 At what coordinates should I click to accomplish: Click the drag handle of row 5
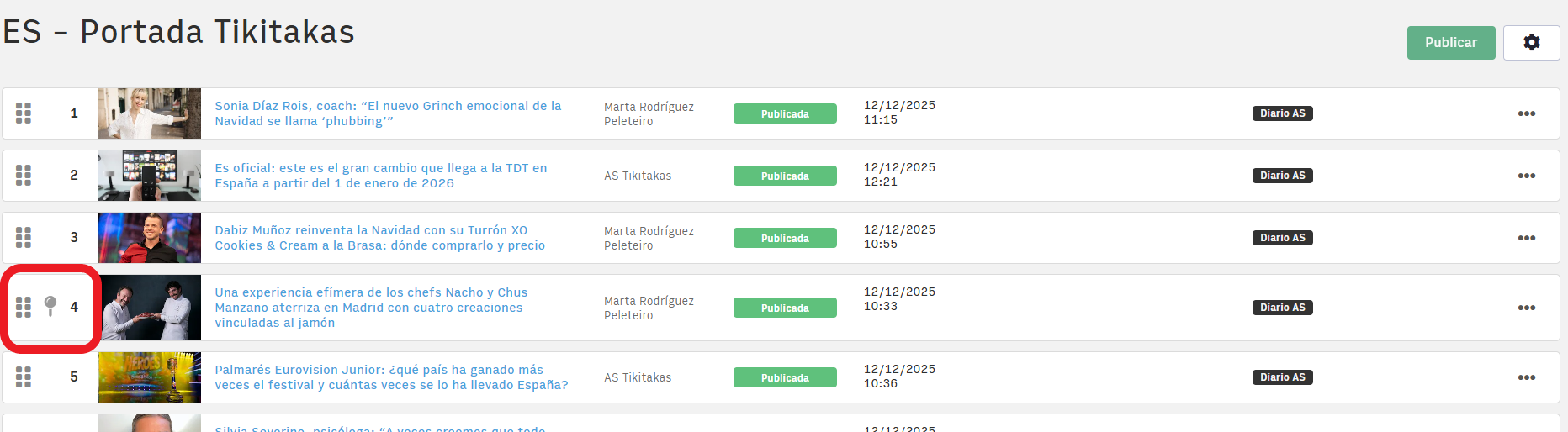tap(24, 377)
